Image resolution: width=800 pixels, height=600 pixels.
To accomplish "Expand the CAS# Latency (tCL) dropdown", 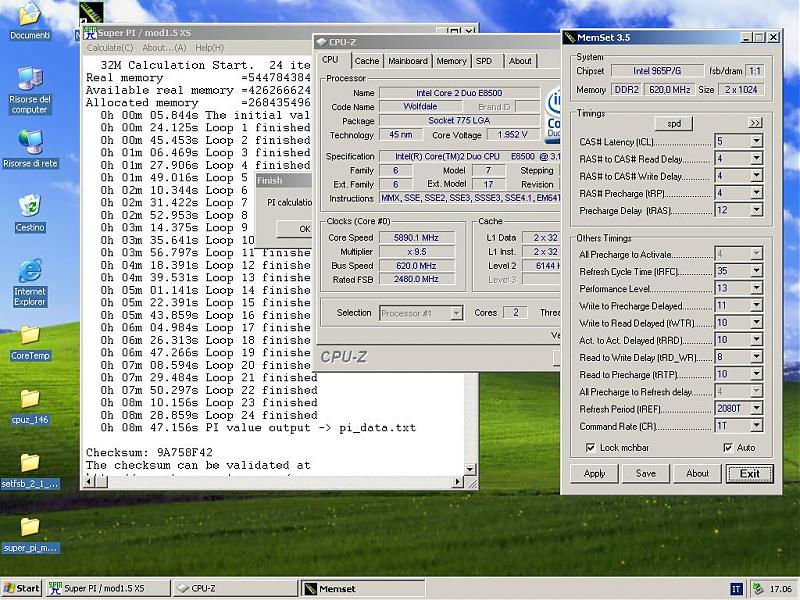I will click(757, 141).
